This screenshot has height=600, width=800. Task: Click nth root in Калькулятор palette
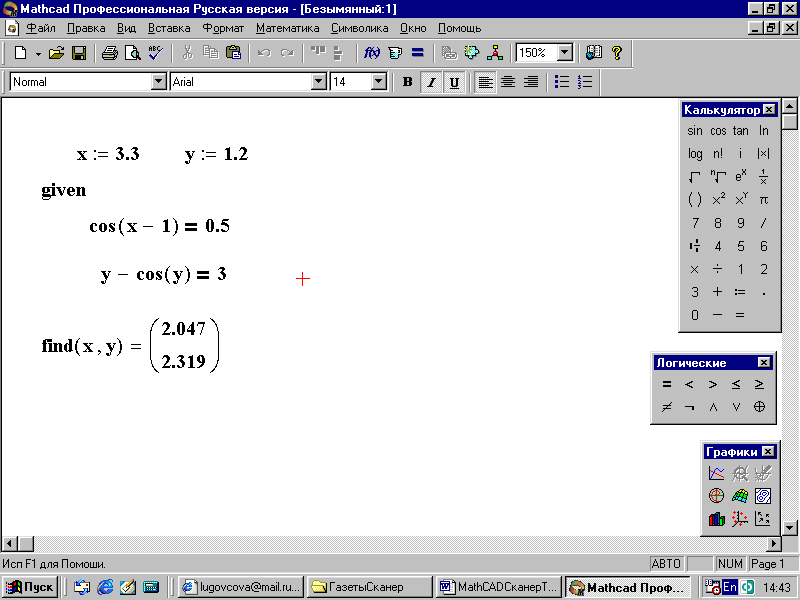pos(718,177)
